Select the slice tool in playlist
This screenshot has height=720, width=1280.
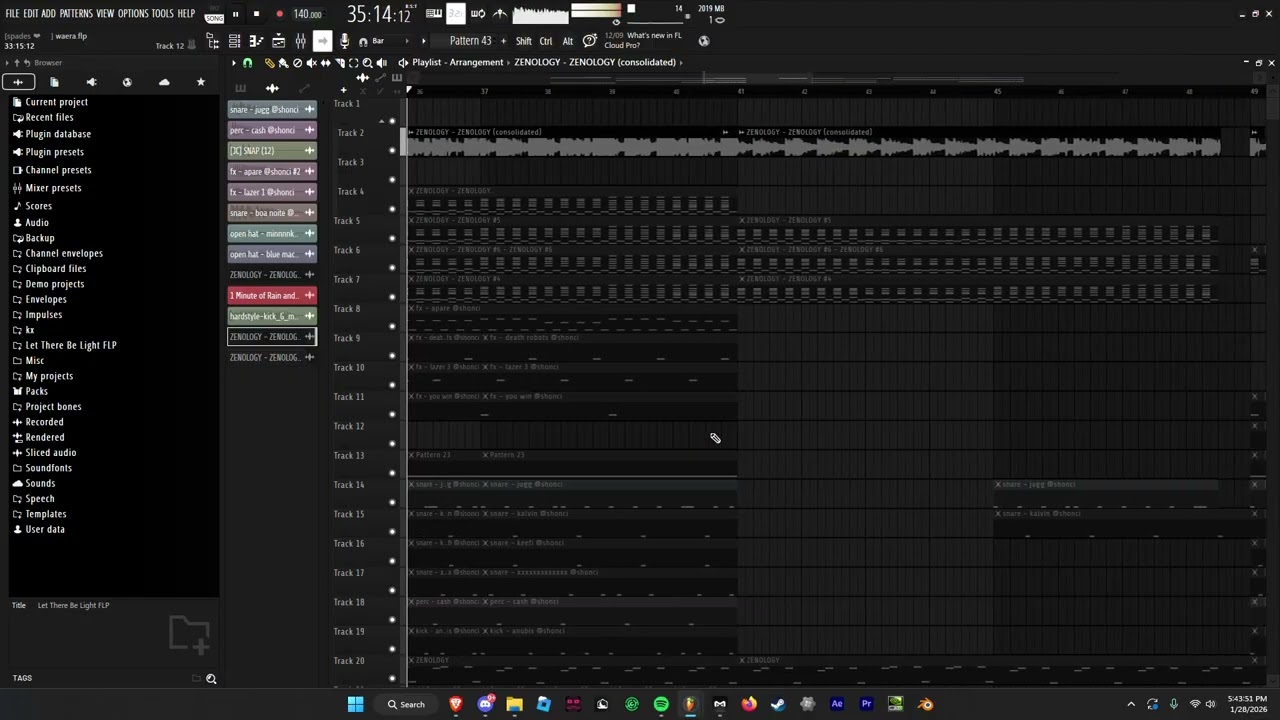point(339,63)
